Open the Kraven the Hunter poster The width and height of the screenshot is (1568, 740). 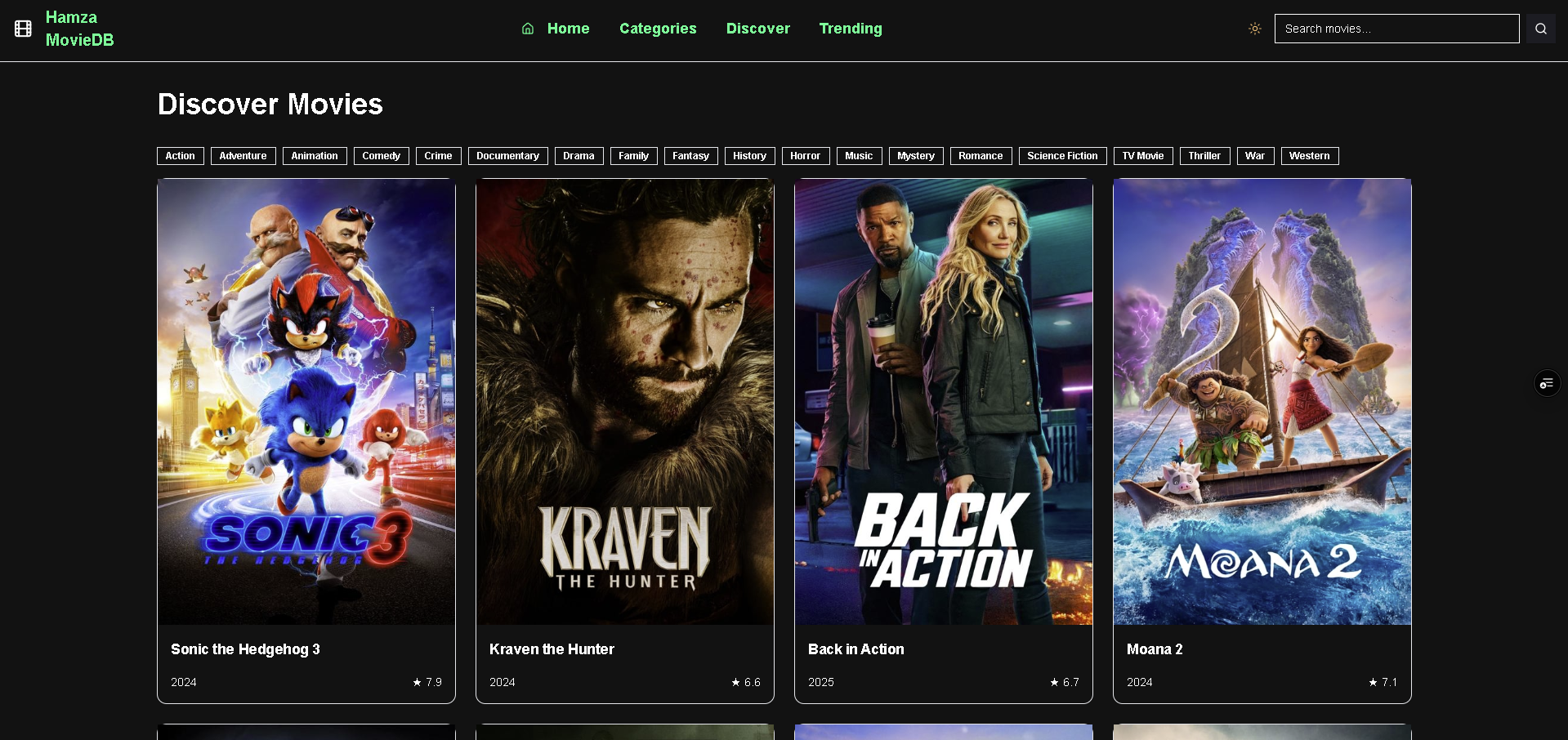625,402
